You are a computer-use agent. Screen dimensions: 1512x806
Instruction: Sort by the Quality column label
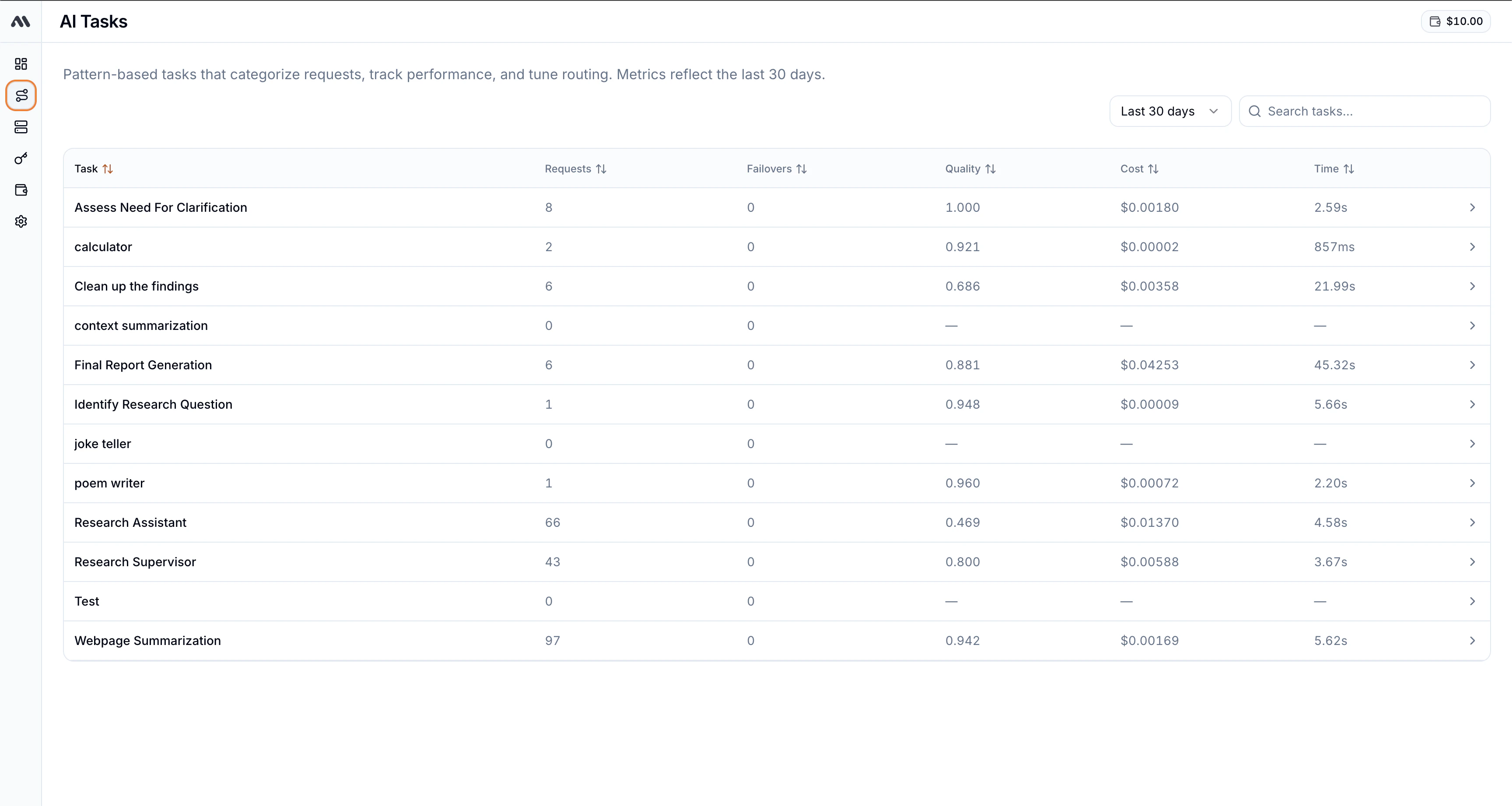(962, 168)
